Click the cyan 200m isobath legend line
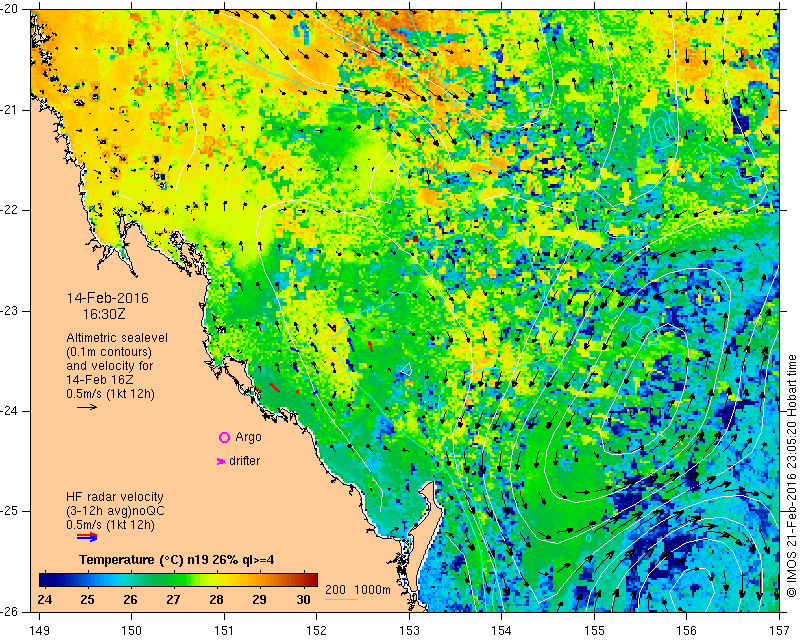800x640 pixels. pyautogui.click(x=341, y=599)
